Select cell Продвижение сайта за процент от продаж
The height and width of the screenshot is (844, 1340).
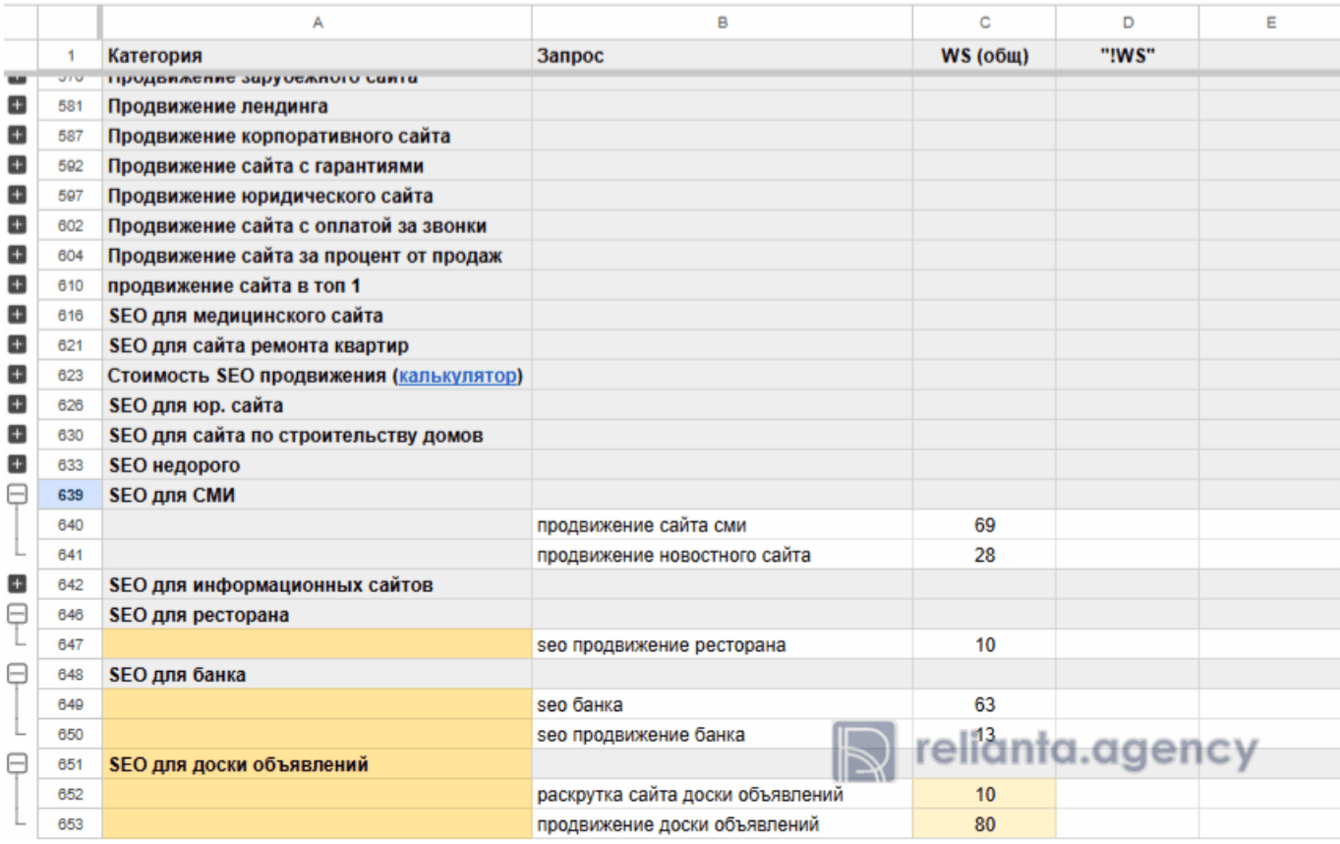click(x=317, y=256)
